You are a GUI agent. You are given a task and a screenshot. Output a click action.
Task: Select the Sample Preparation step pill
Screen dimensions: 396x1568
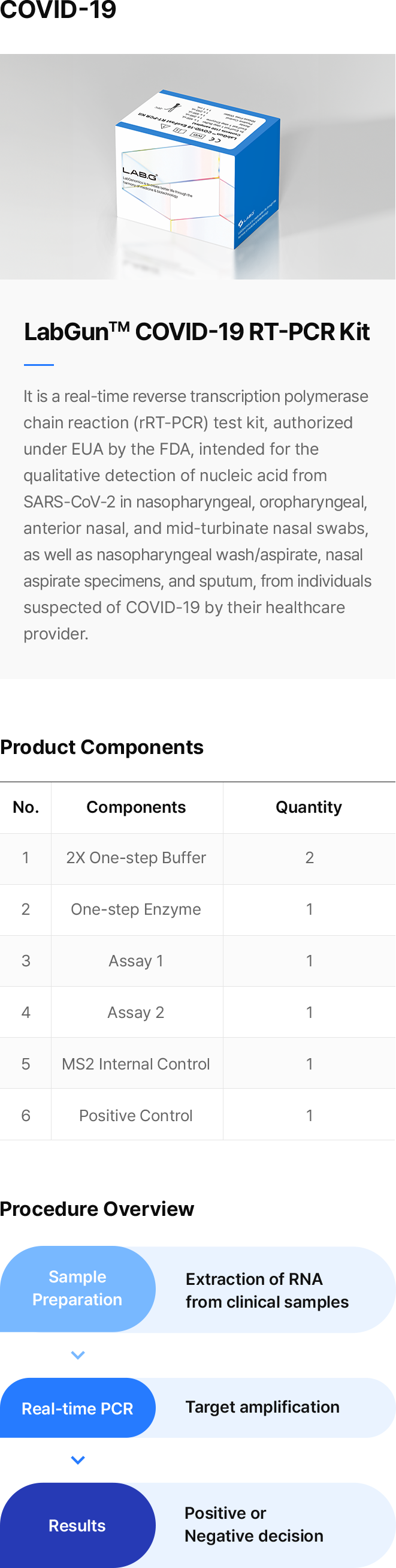click(77, 1288)
